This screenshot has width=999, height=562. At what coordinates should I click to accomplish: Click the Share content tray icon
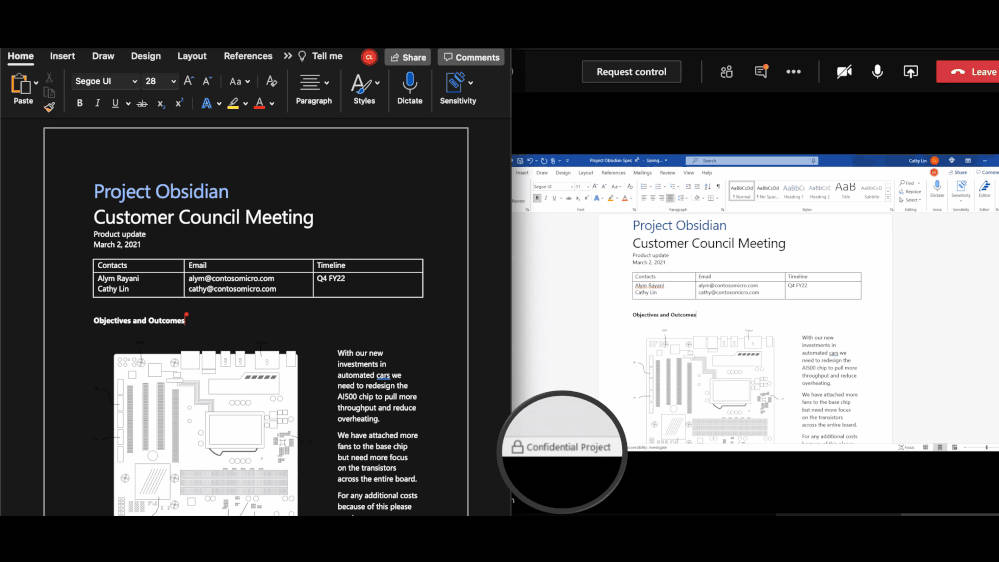[x=910, y=71]
